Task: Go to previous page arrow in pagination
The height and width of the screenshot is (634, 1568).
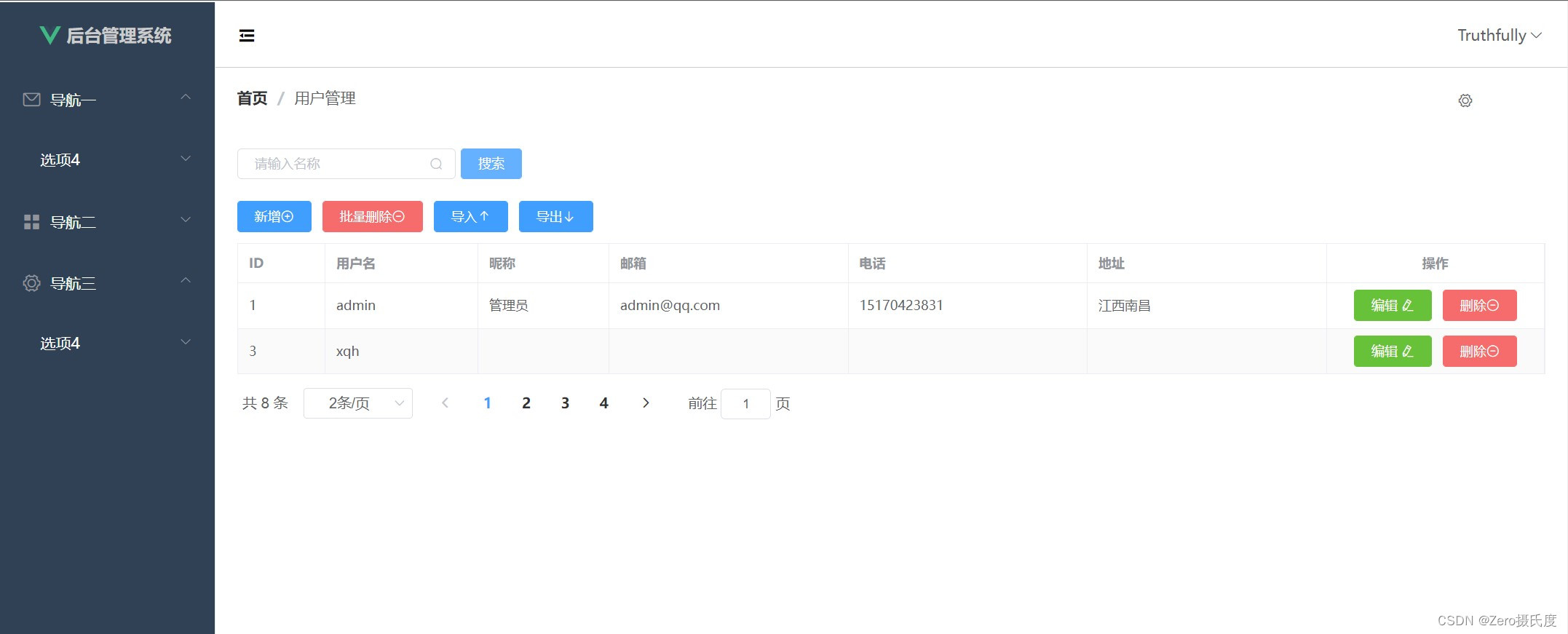Action: 445,403
